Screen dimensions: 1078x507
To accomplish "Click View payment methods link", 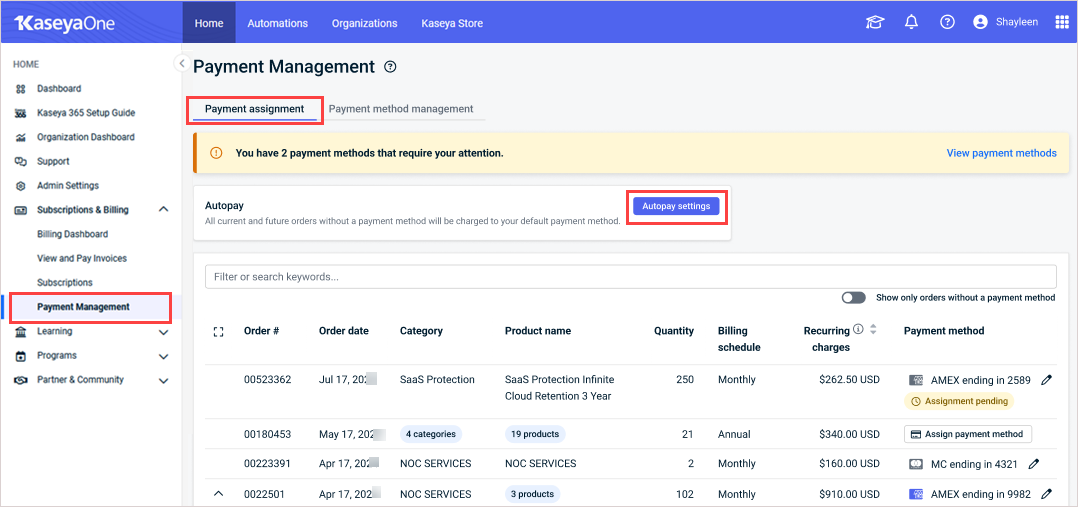I will pos(1002,153).
